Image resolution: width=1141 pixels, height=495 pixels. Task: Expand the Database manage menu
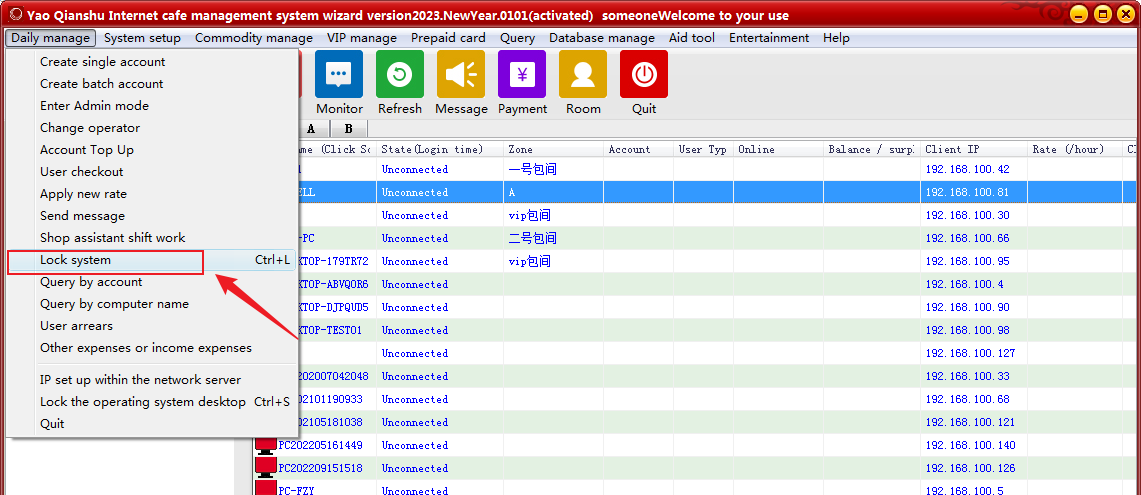[602, 38]
